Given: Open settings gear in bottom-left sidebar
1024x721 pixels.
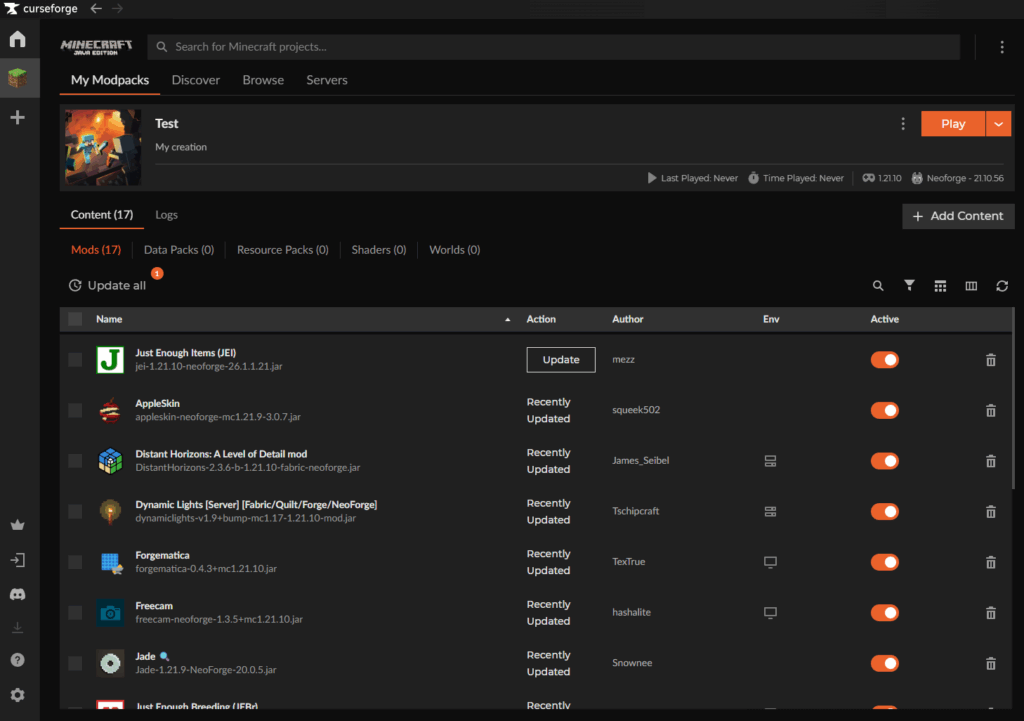Looking at the screenshot, I should click(x=17, y=695).
